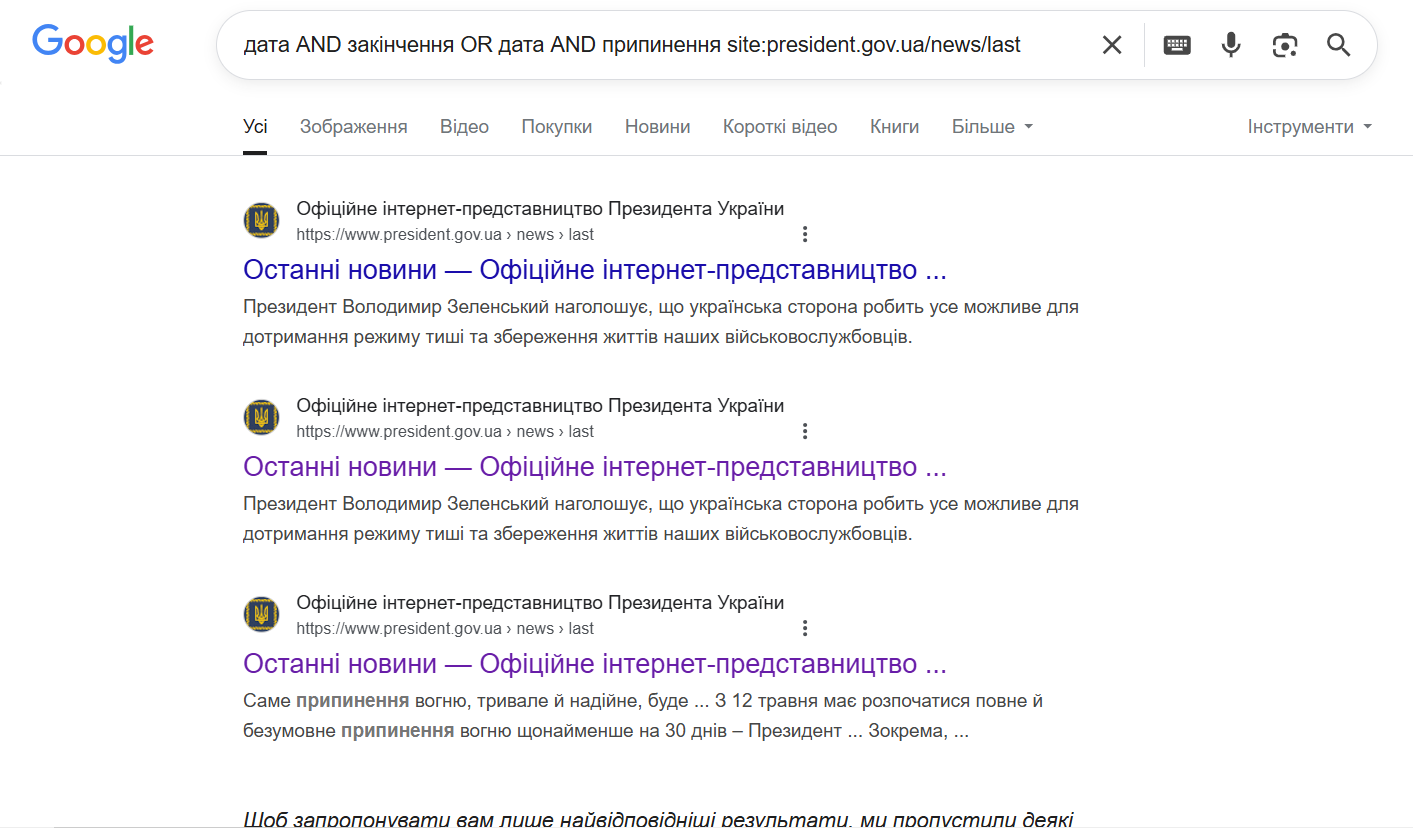The width and height of the screenshot is (1413, 828).
Task: Click the first result's trident favicon
Action: click(262, 221)
